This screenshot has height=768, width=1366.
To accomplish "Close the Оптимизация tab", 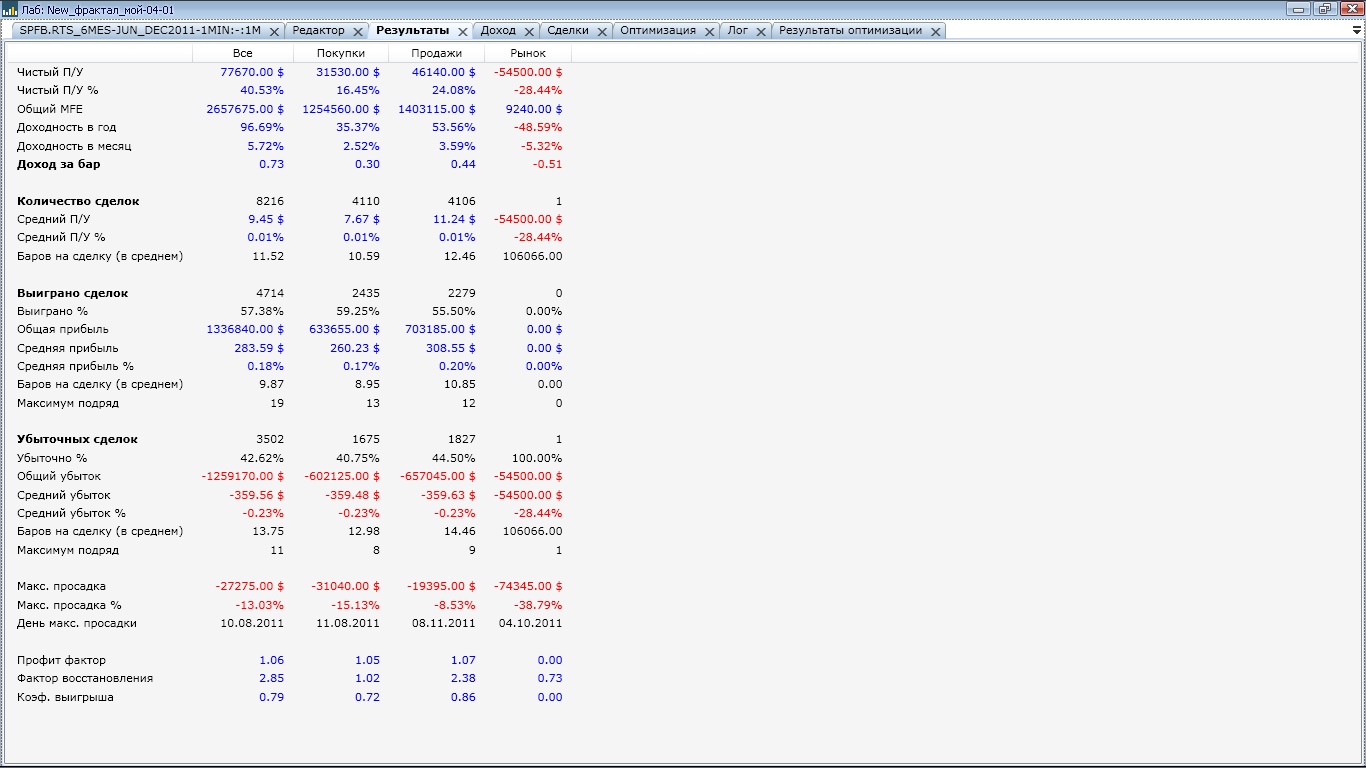I will (710, 32).
